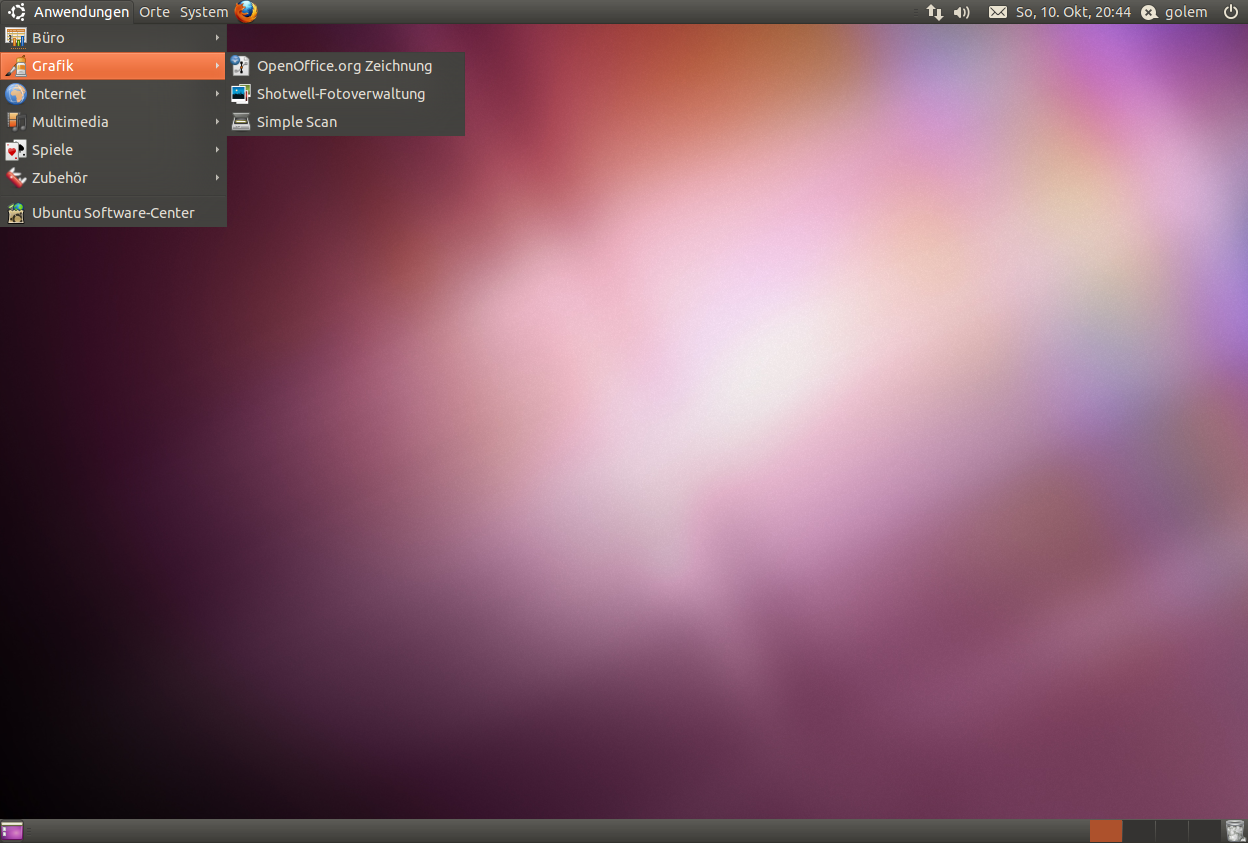Viewport: 1248px width, 843px height.
Task: Click the Shotwell icon
Action: [x=241, y=94]
